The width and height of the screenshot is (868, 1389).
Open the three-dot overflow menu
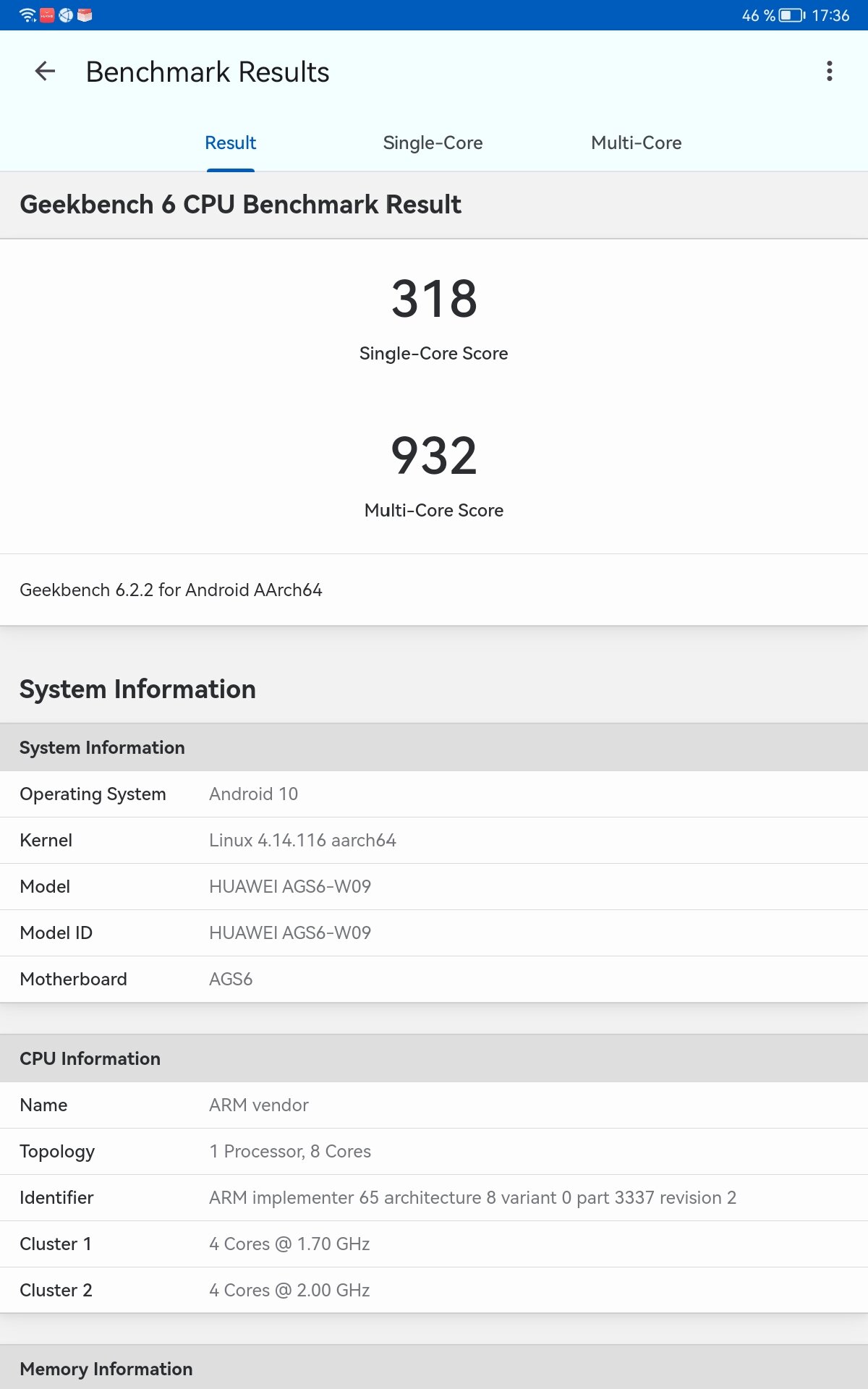pyautogui.click(x=830, y=71)
